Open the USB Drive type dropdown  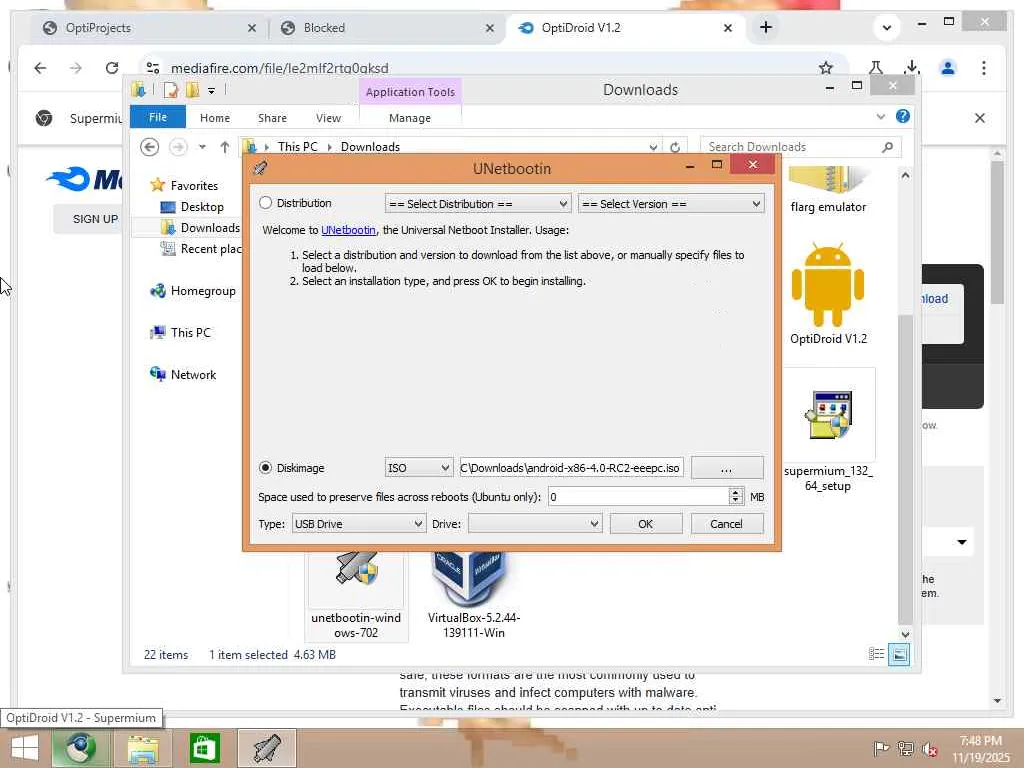[x=358, y=524]
